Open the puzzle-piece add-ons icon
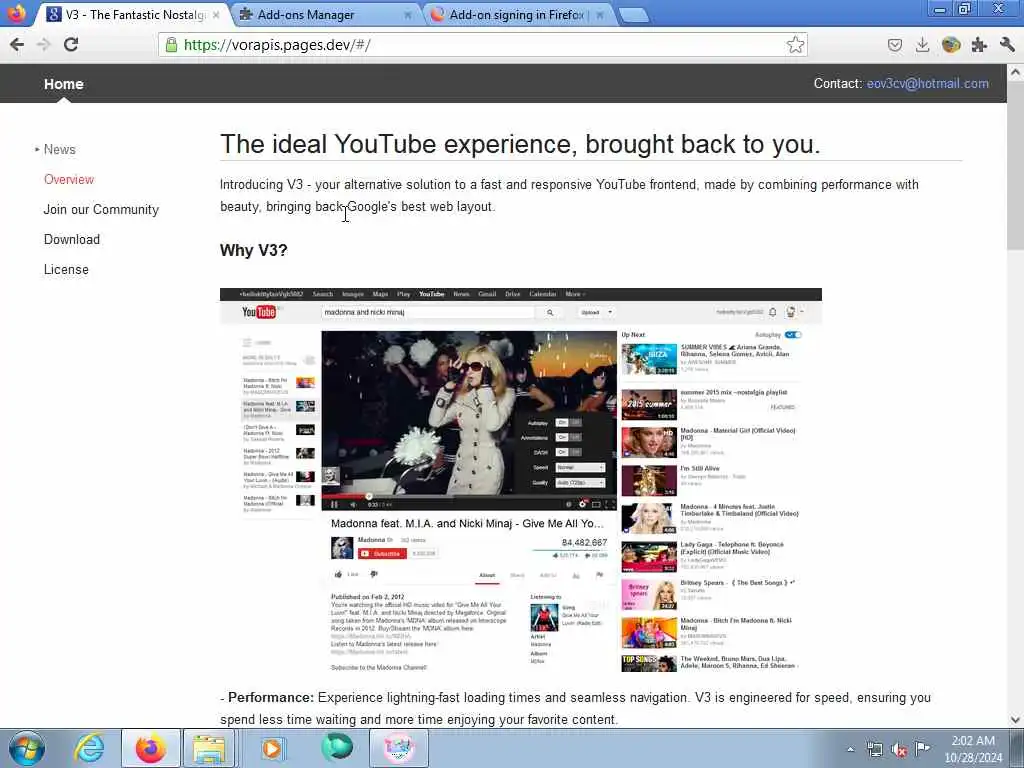Screen dimensions: 1024x768 pos(979,44)
